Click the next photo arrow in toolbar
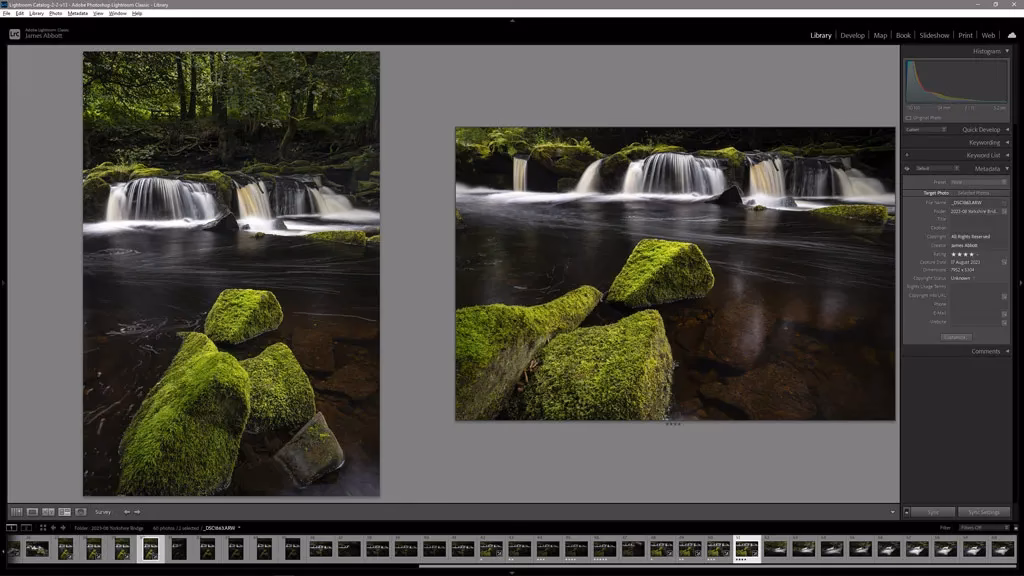Viewport: 1024px width, 576px height. pyautogui.click(x=138, y=511)
